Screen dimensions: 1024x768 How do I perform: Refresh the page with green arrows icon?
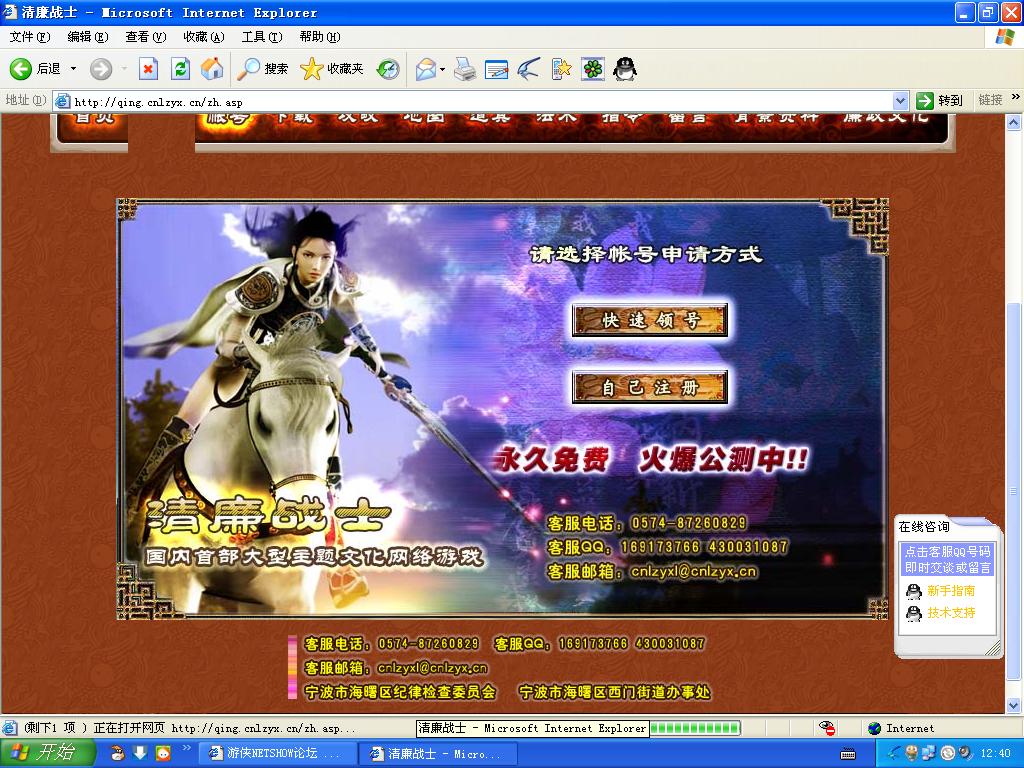point(180,69)
